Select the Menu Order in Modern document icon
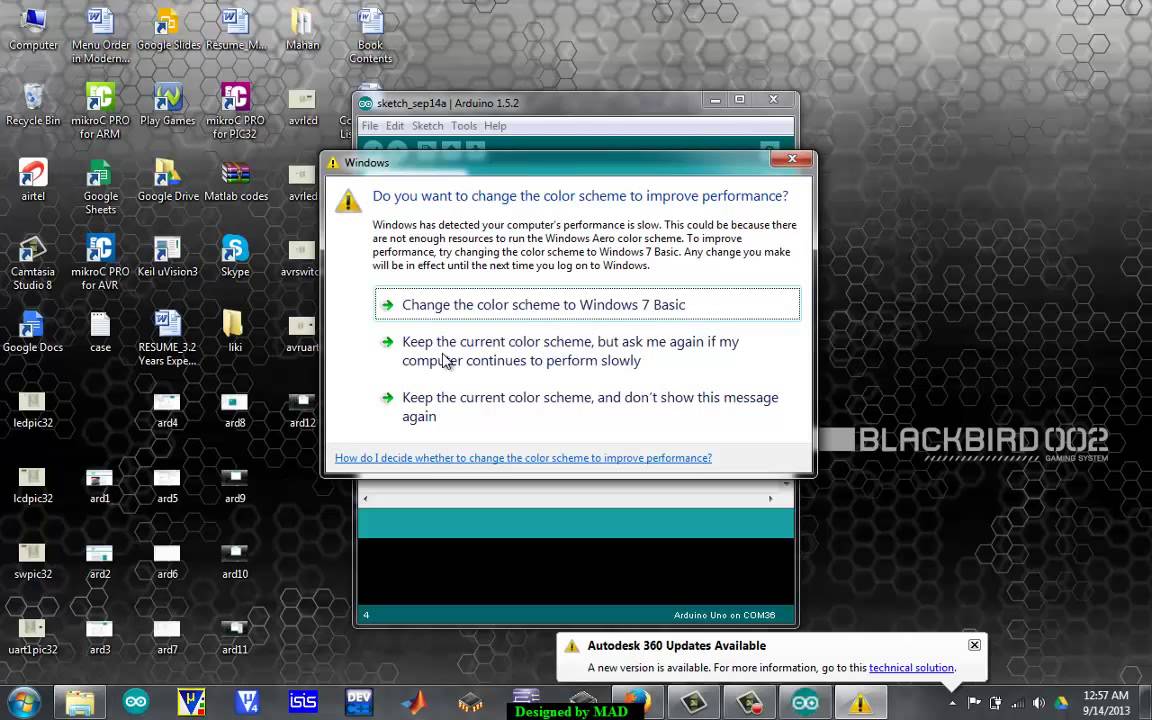The height and width of the screenshot is (720, 1152). point(101,35)
